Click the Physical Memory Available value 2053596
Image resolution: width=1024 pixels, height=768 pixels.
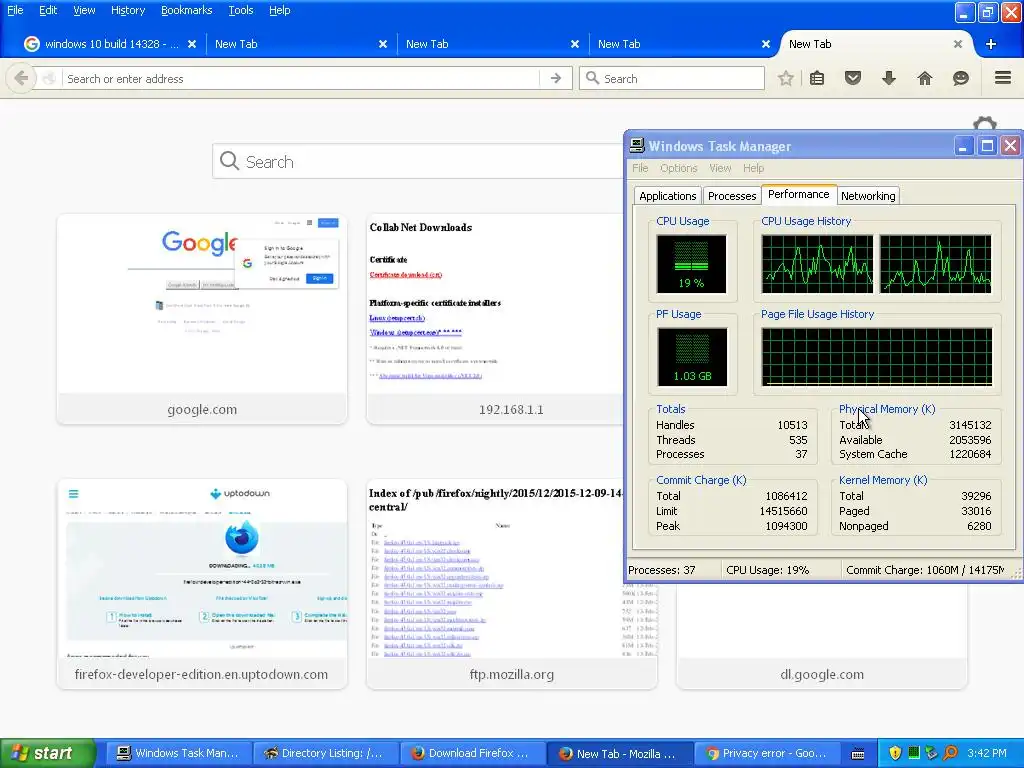(x=970, y=440)
